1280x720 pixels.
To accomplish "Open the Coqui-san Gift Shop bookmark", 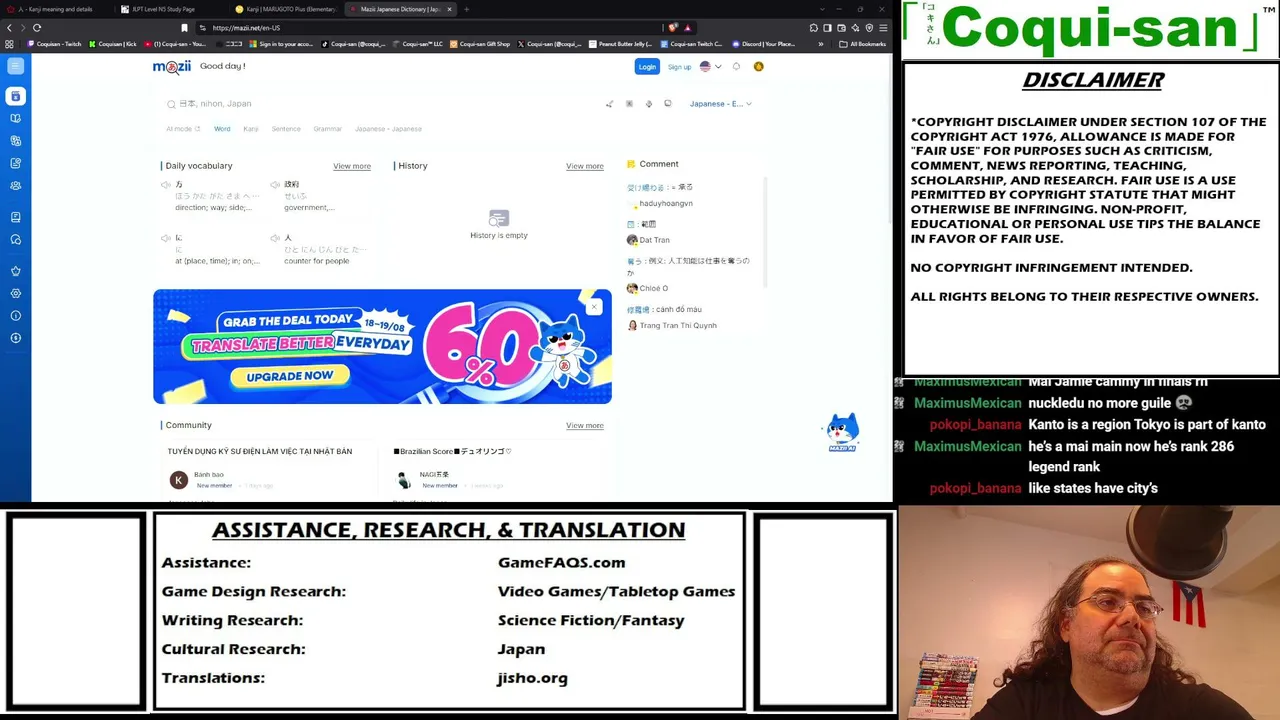I will point(480,44).
